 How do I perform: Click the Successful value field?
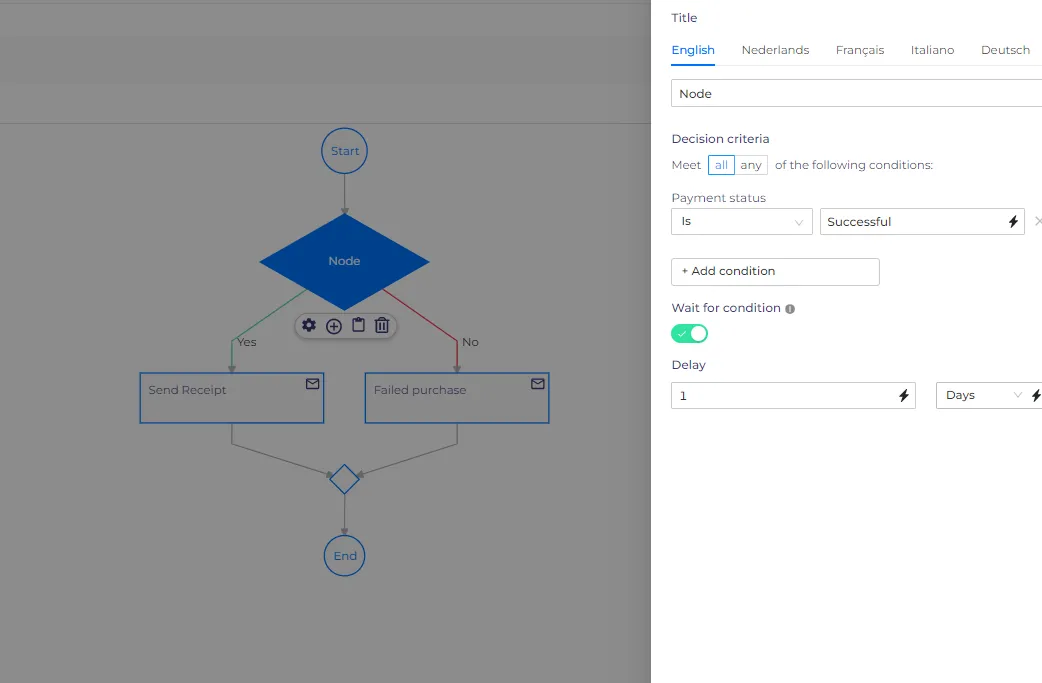tap(922, 222)
